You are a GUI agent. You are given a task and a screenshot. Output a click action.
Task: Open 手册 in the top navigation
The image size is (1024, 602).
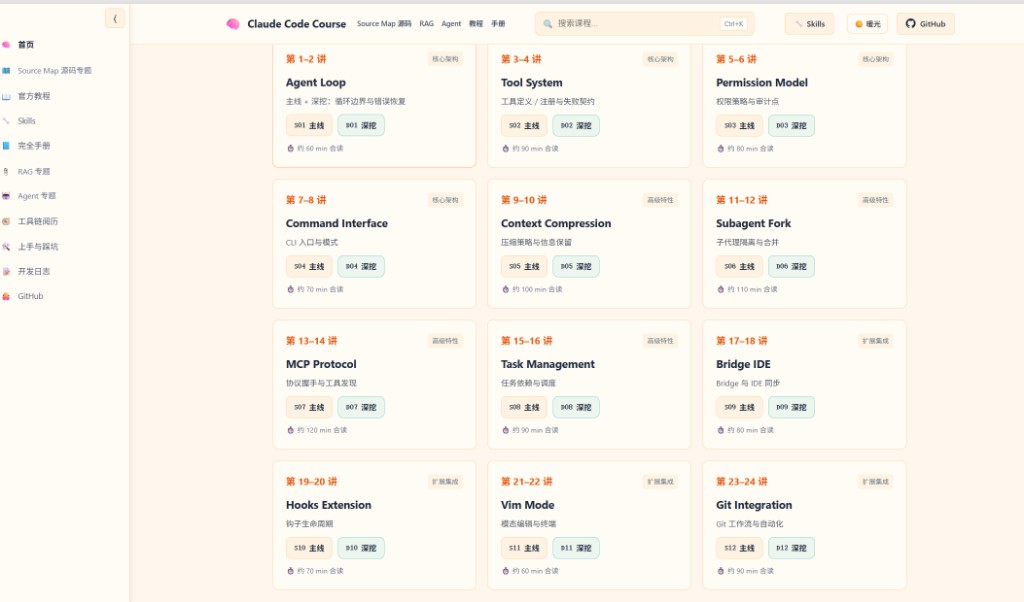coord(498,24)
